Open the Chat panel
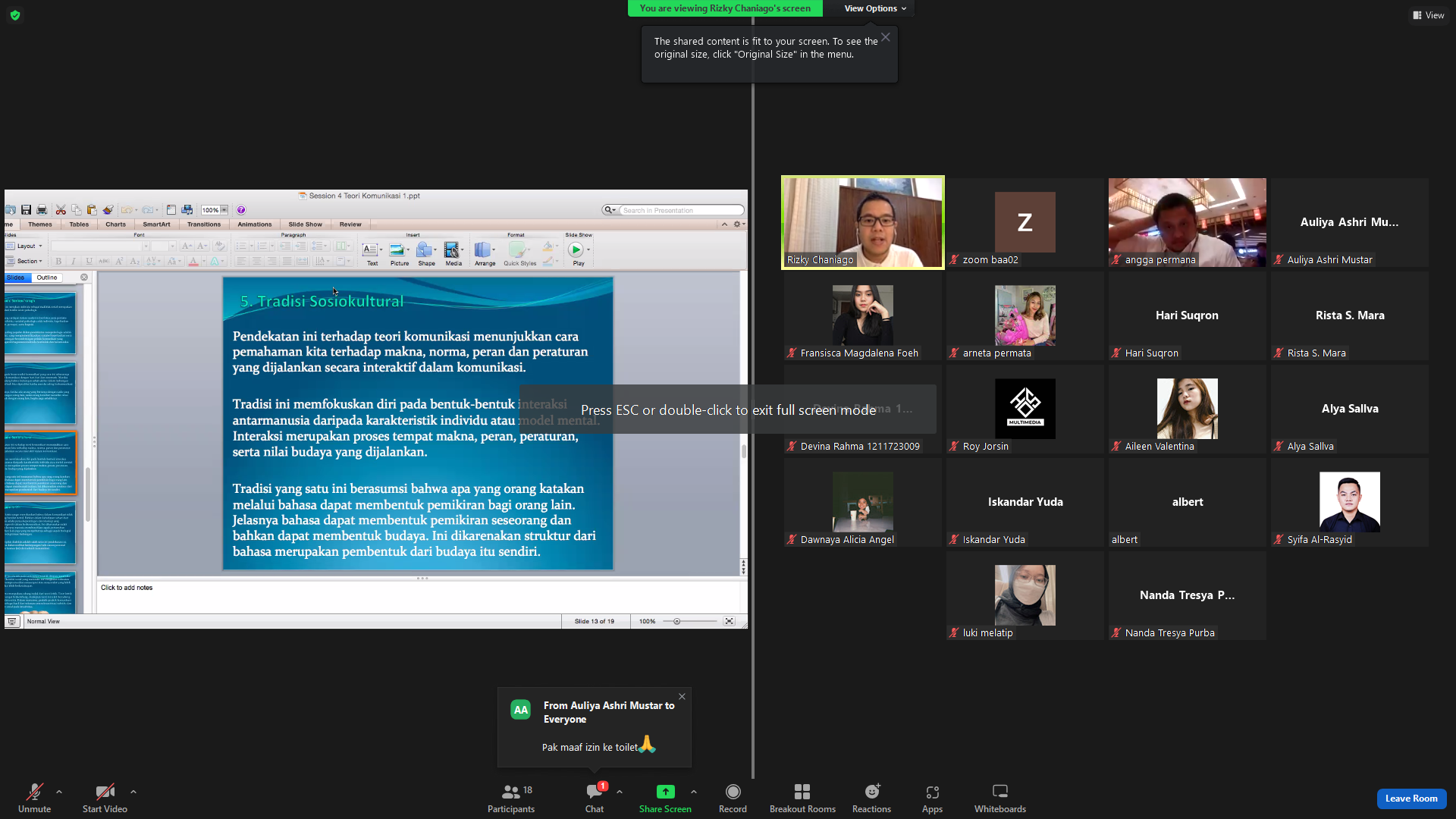This screenshot has height=819, width=1456. tap(595, 799)
